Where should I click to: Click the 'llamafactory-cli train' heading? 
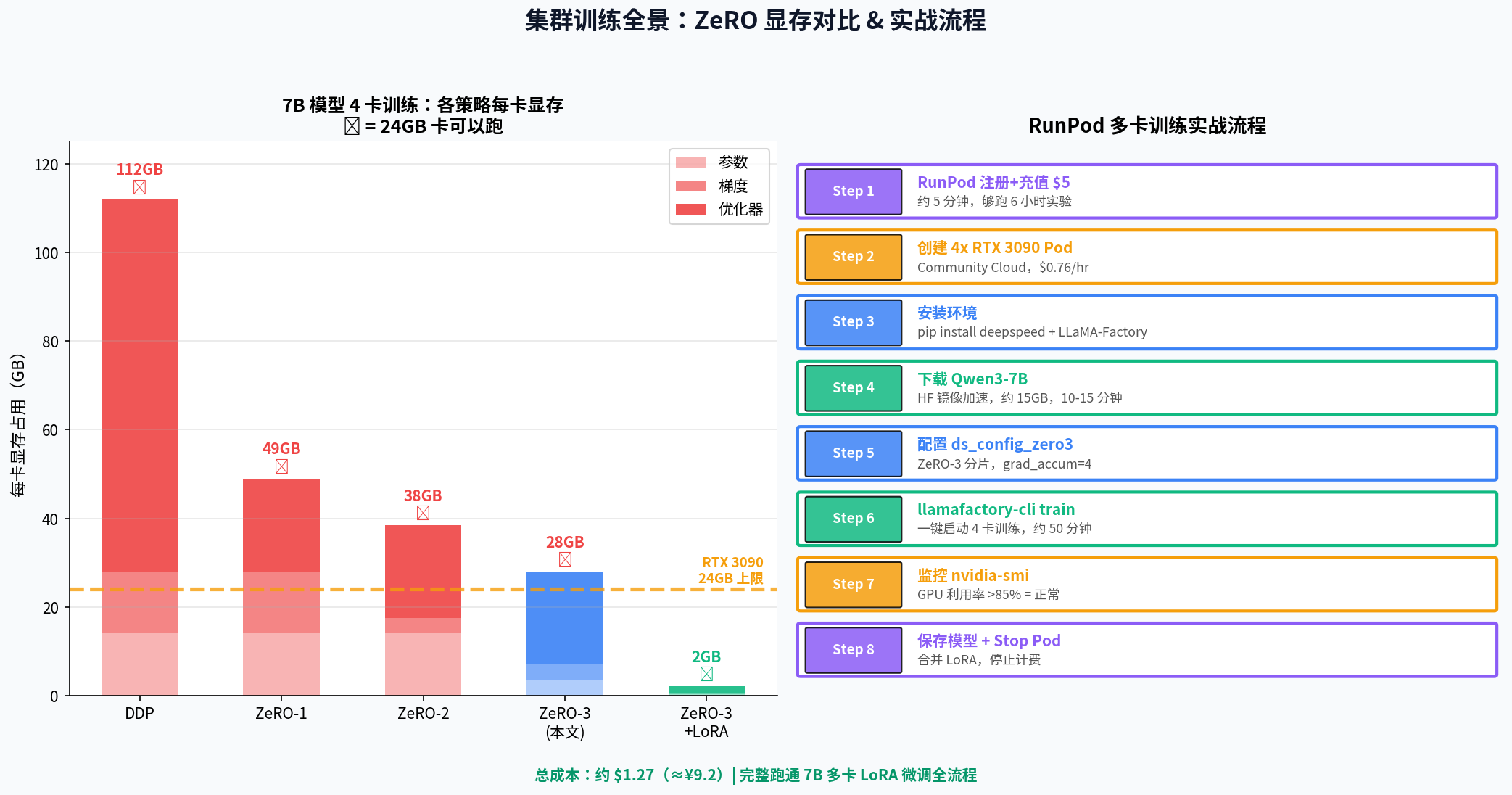click(996, 510)
